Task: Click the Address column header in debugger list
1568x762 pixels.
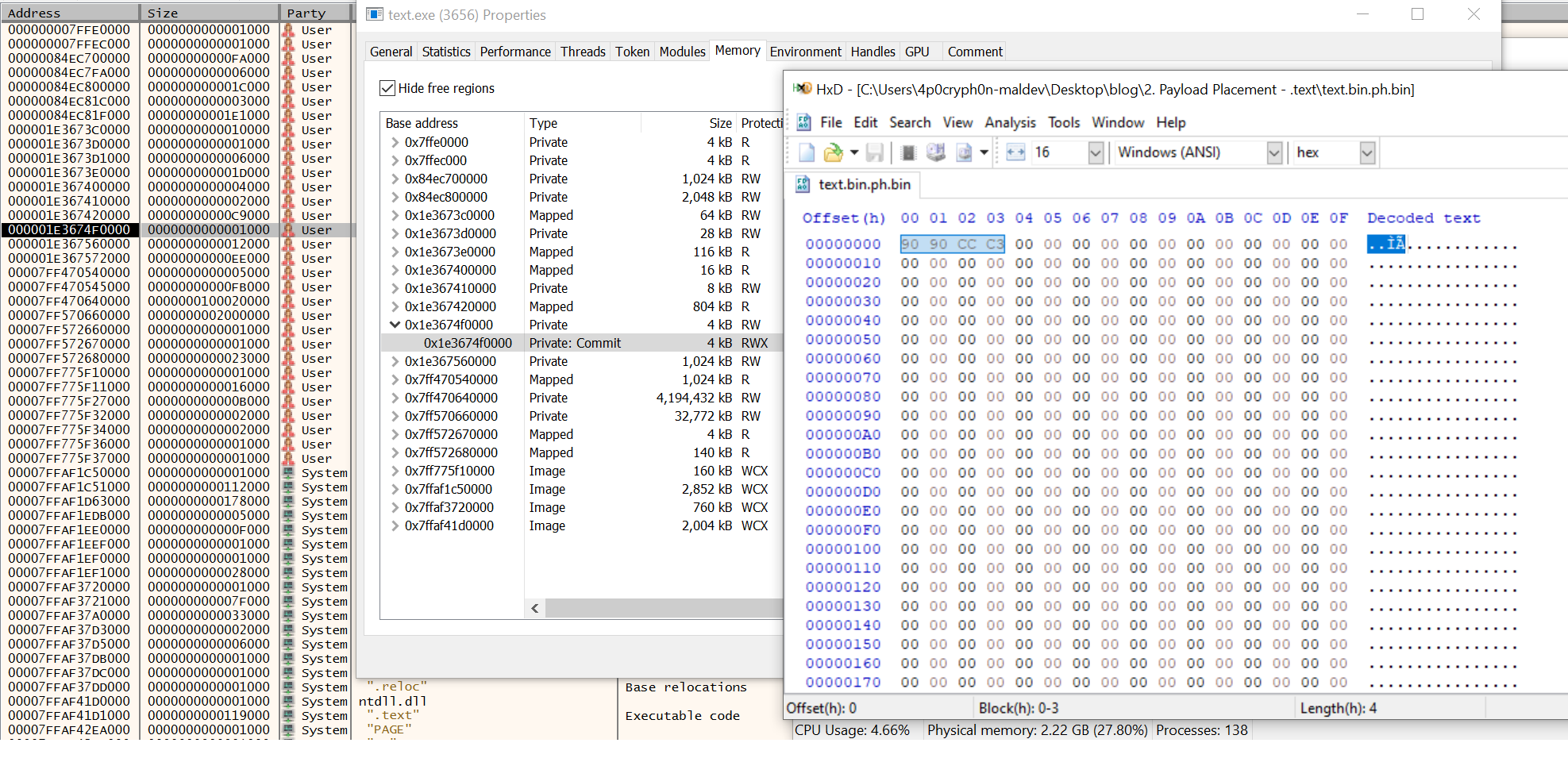Action: click(71, 13)
